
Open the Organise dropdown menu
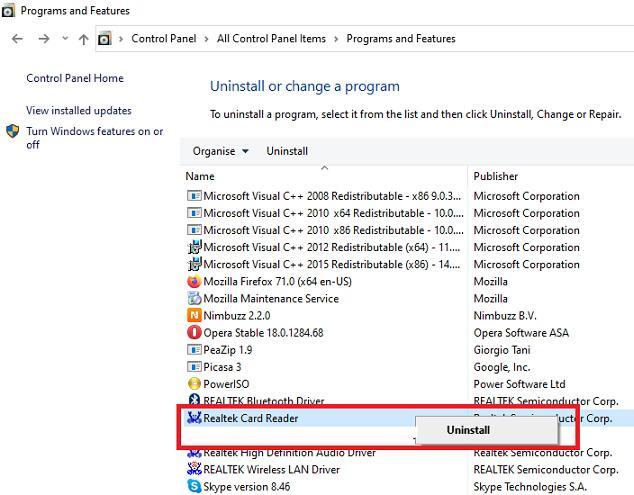[220, 152]
